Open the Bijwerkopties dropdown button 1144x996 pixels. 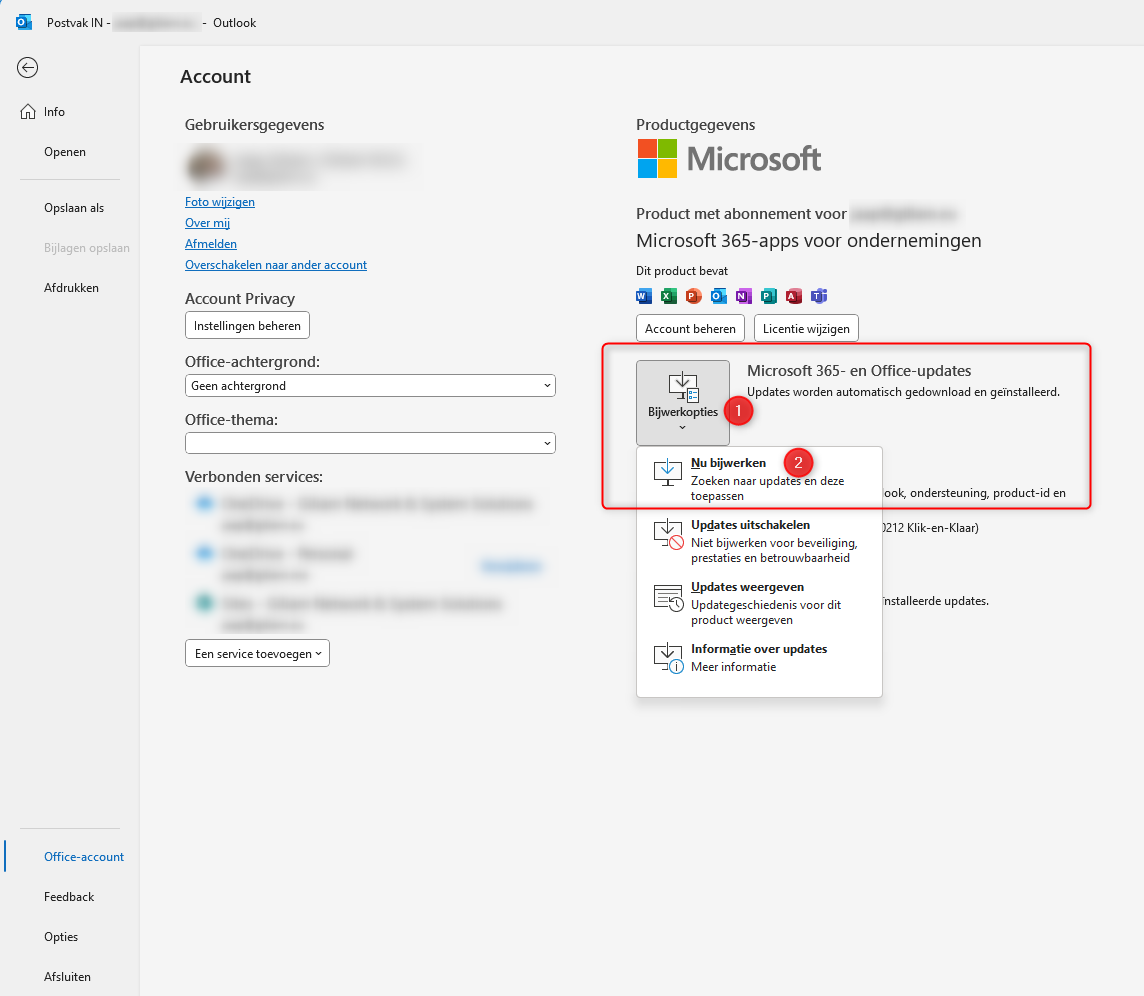(683, 403)
